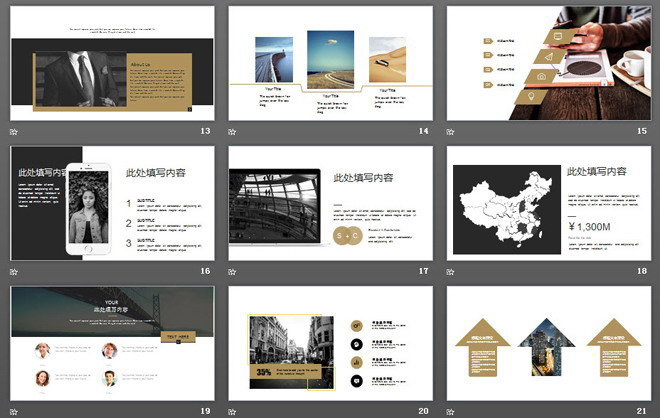The image size is (660, 418).
Task: Play animations using star icon below slide 18
Action: (450, 271)
